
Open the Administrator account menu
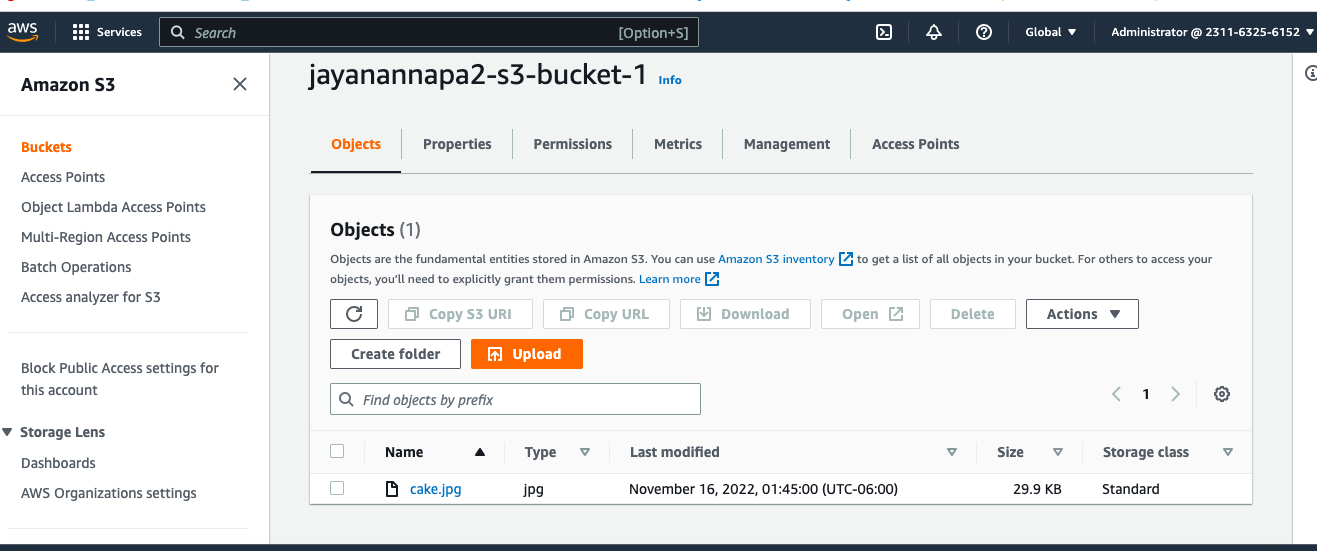coord(1210,32)
